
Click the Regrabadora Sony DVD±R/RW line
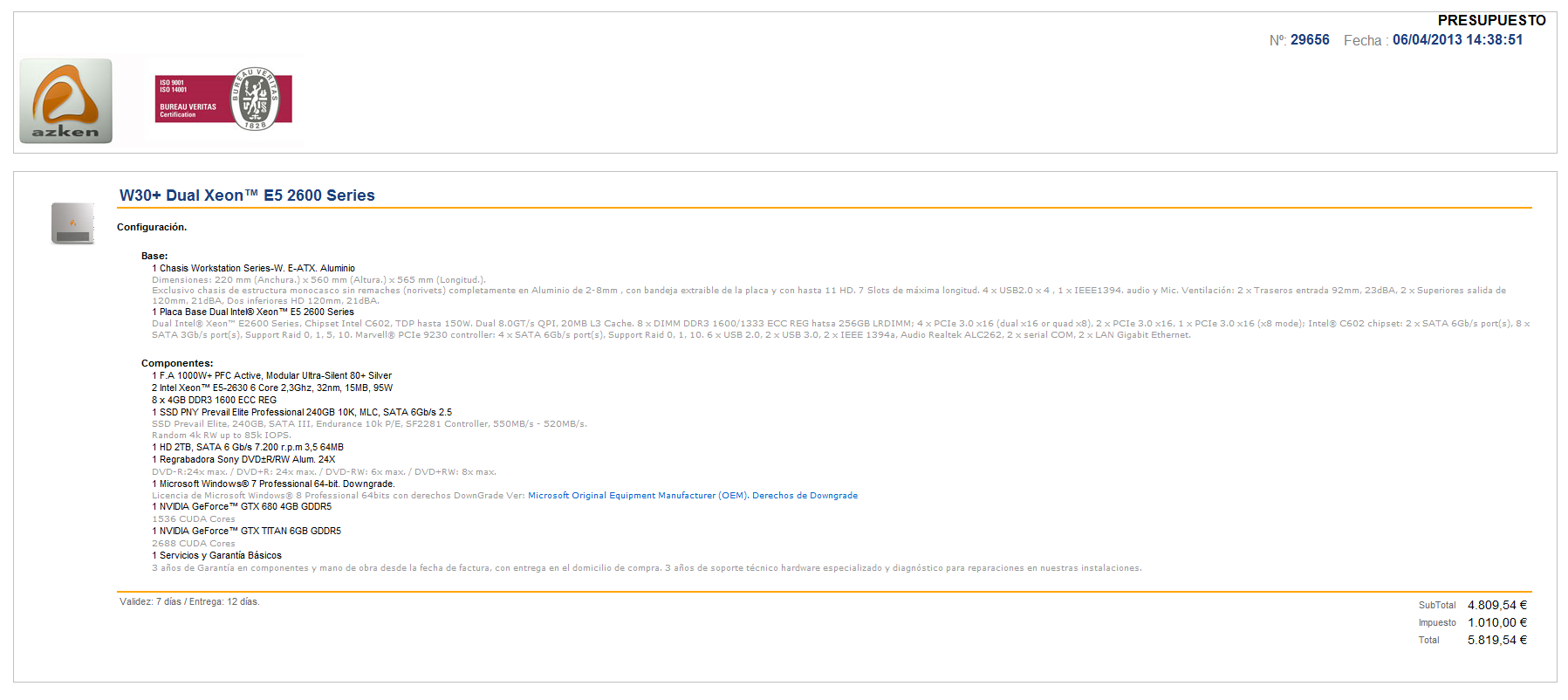tap(243, 459)
